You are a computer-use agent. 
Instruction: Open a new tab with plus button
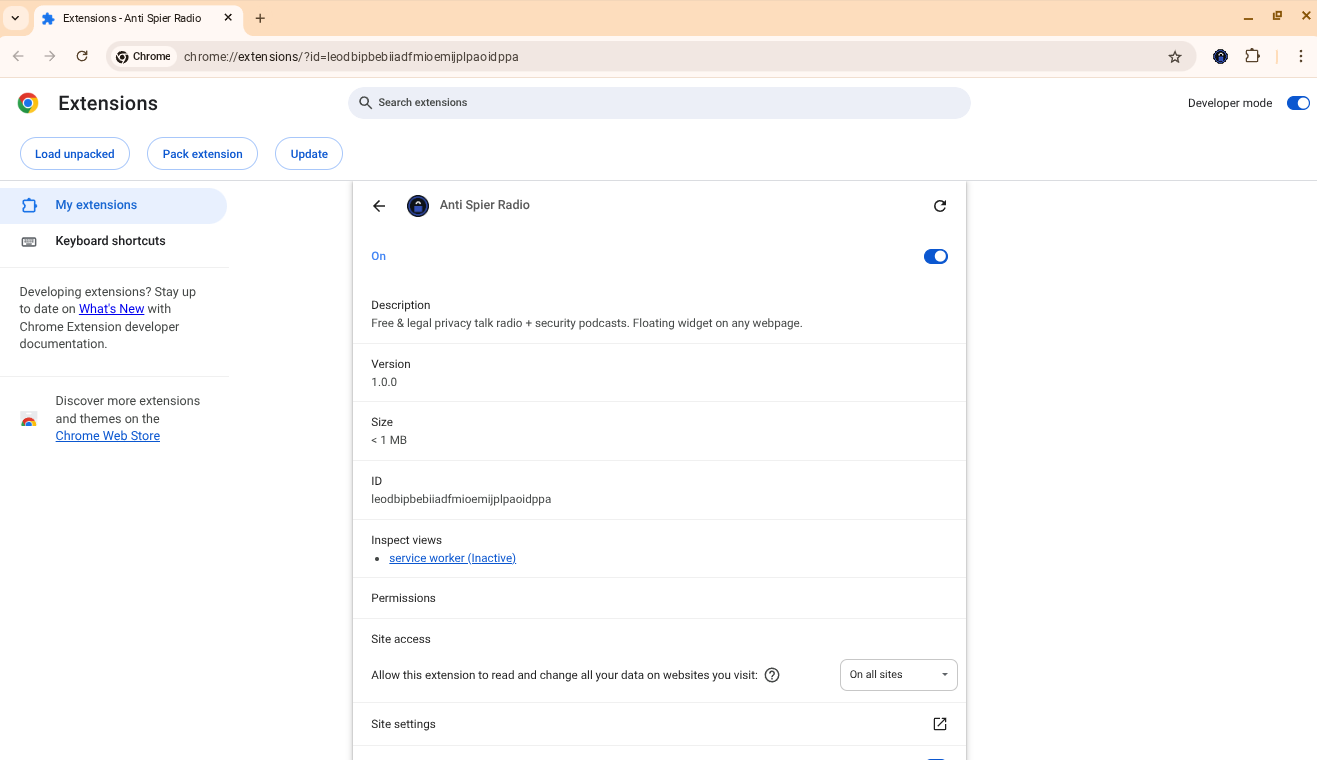coord(260,18)
